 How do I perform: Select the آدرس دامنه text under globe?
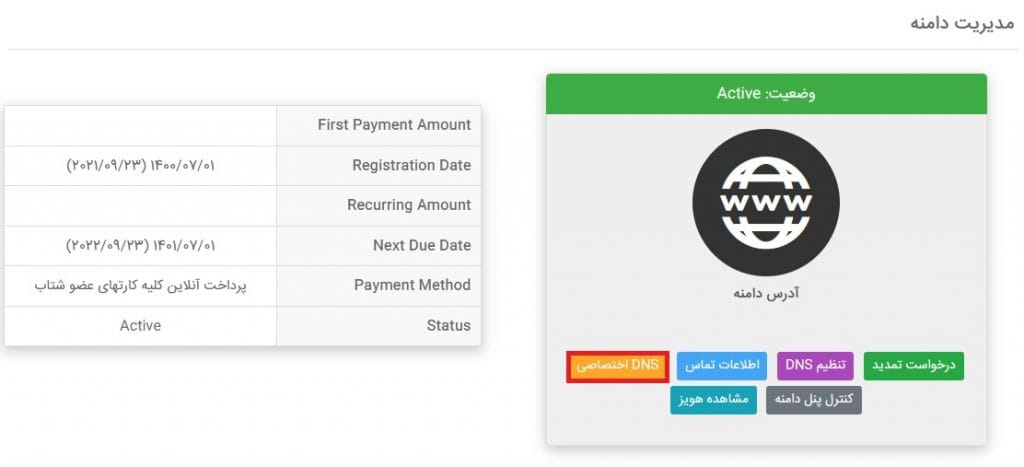click(766, 293)
